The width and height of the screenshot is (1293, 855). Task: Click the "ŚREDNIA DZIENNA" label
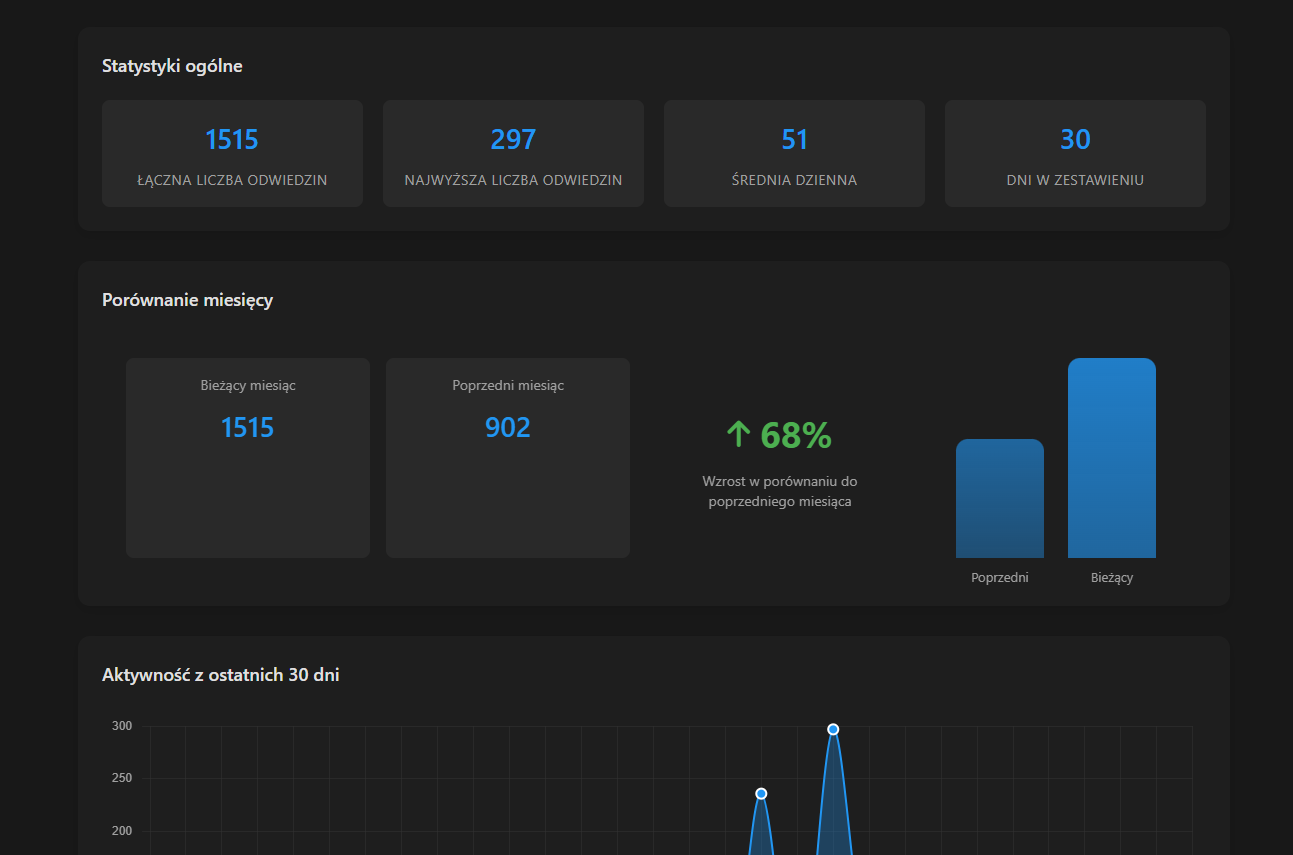point(794,180)
